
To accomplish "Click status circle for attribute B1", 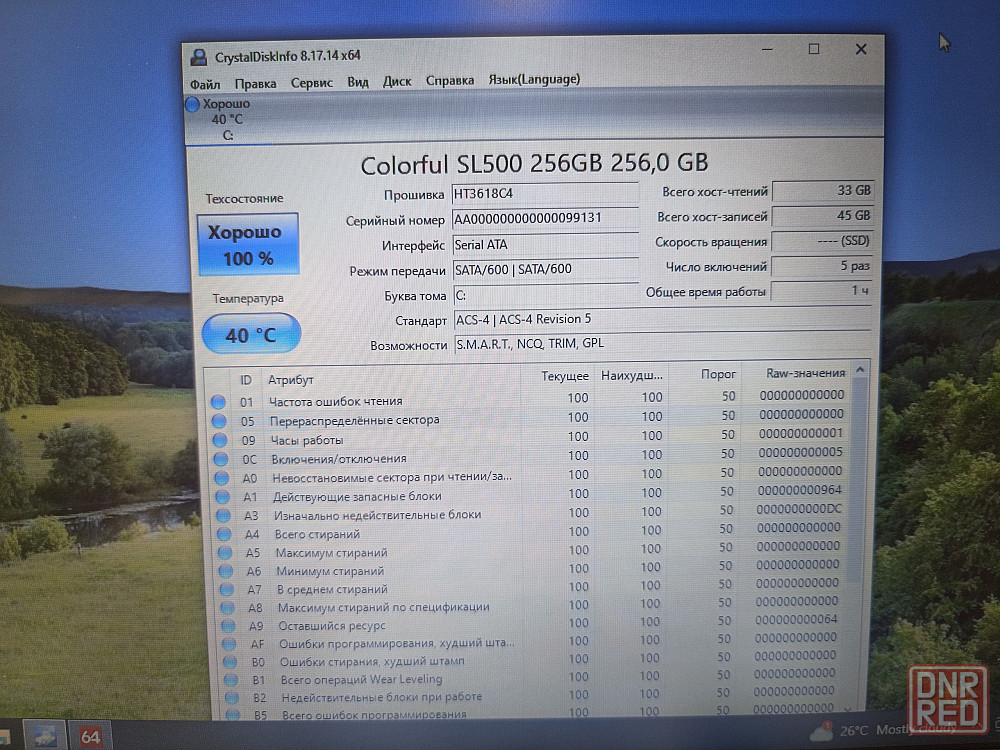I will [x=231, y=680].
